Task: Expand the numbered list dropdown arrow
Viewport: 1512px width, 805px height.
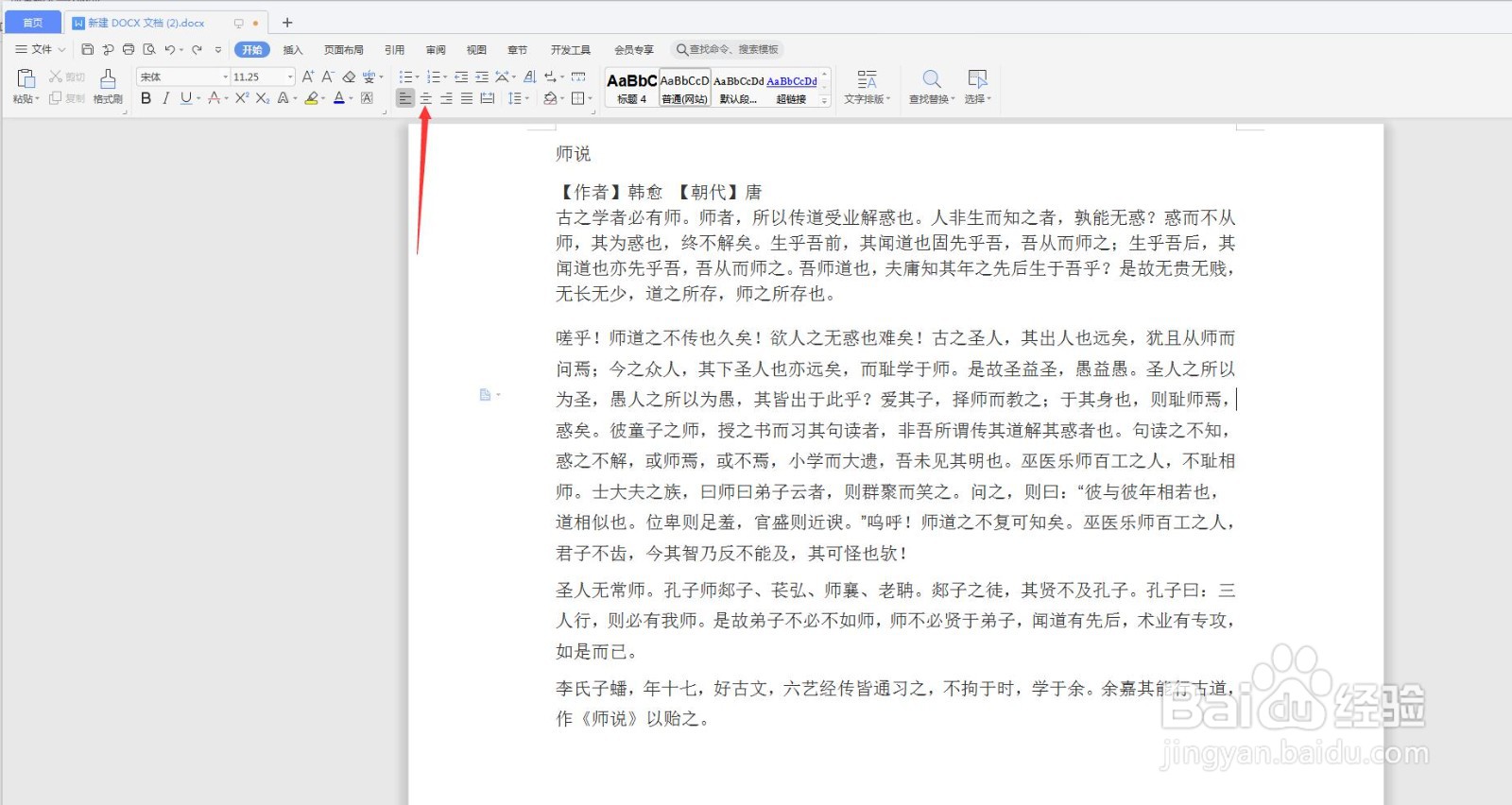Action: tap(445, 77)
